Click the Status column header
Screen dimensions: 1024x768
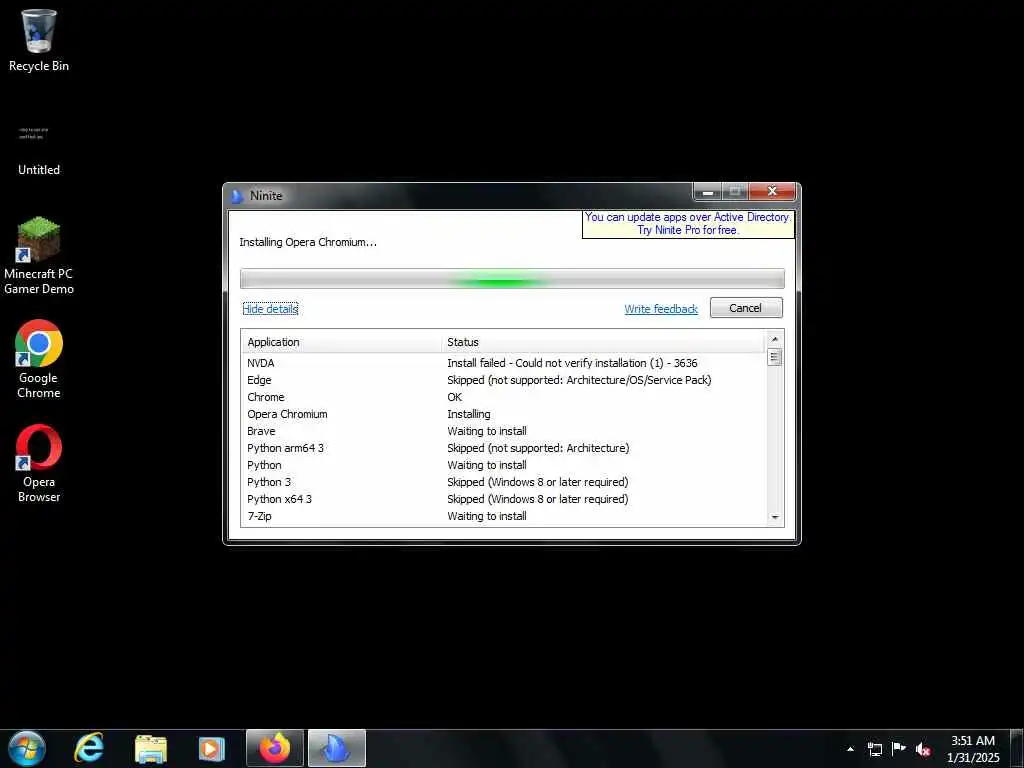(x=603, y=342)
